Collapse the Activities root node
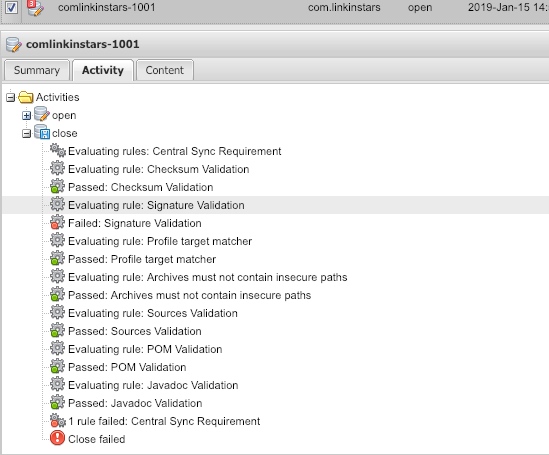Image resolution: width=549 pixels, height=455 pixels. tap(11, 97)
